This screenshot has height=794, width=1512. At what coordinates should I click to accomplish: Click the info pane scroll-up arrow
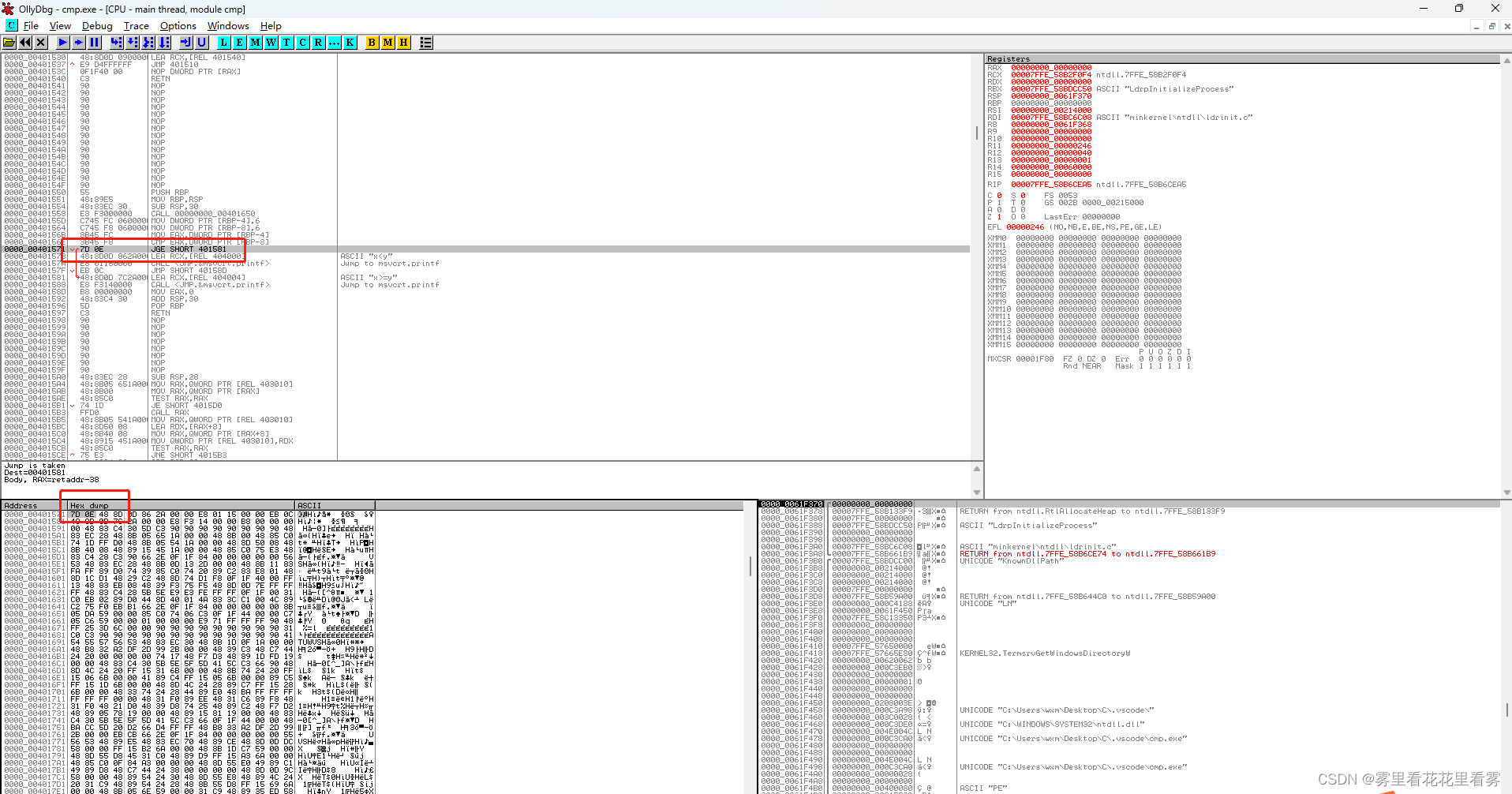pyautogui.click(x=977, y=469)
